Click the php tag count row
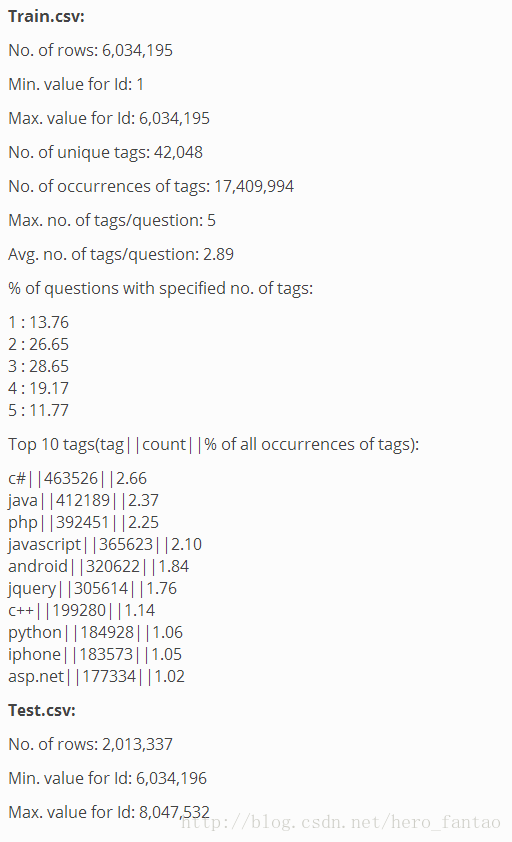Screen dimensions: 512x842 tap(83, 522)
